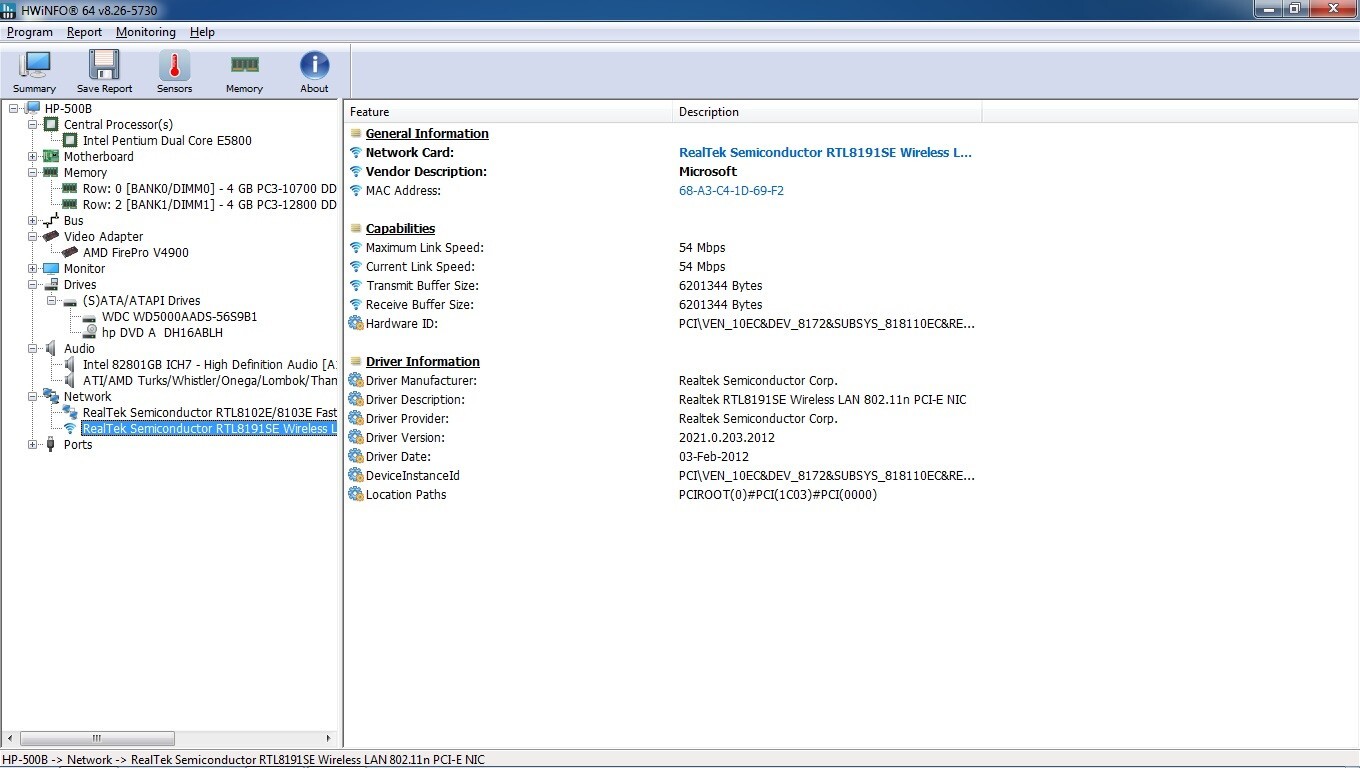Select the Maximum Link Speed row
Image resolution: width=1360 pixels, height=768 pixels.
(x=663, y=247)
